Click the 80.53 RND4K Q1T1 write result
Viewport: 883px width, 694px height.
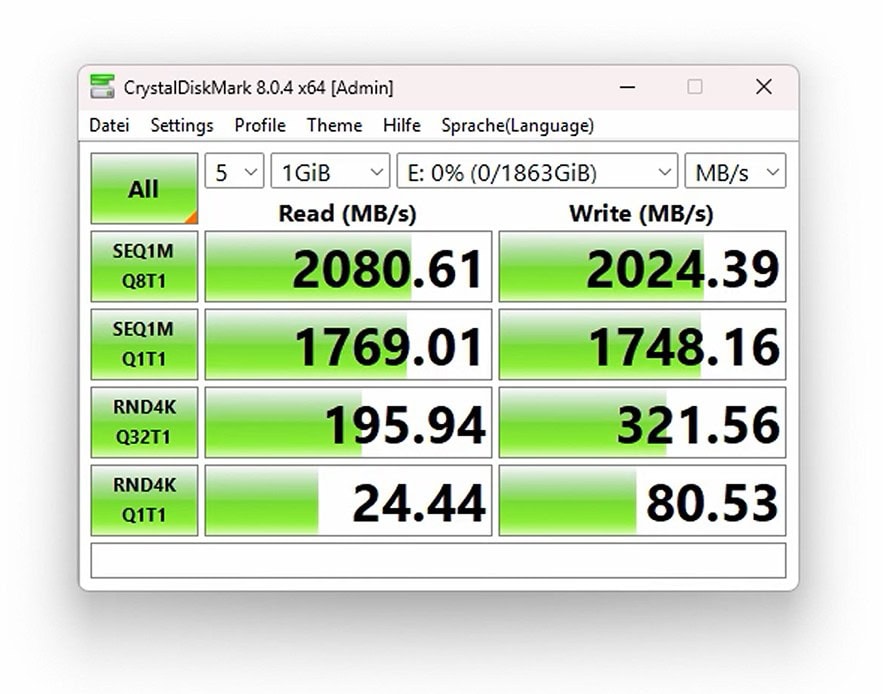[x=642, y=500]
